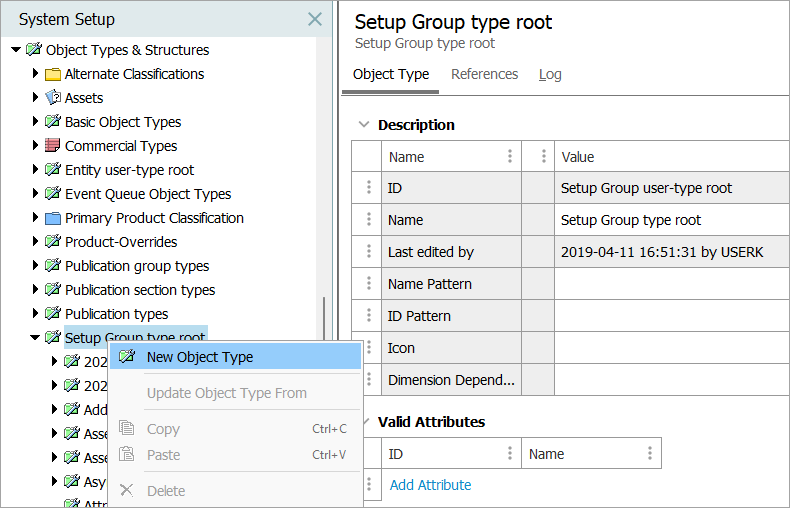Click the Event Queue Object Types icon
The image size is (790, 508).
(53, 194)
